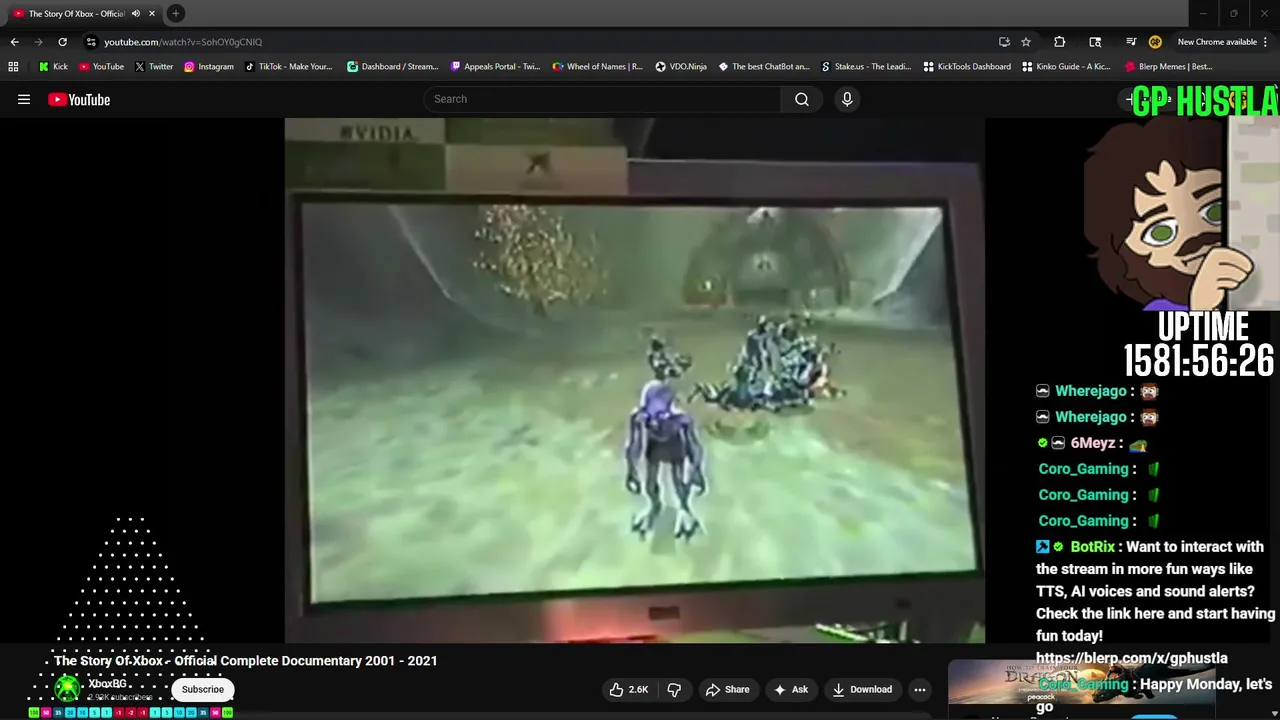Screen dimensions: 1280x720
Task: Open the Instagram bookmark
Action: click(208, 67)
